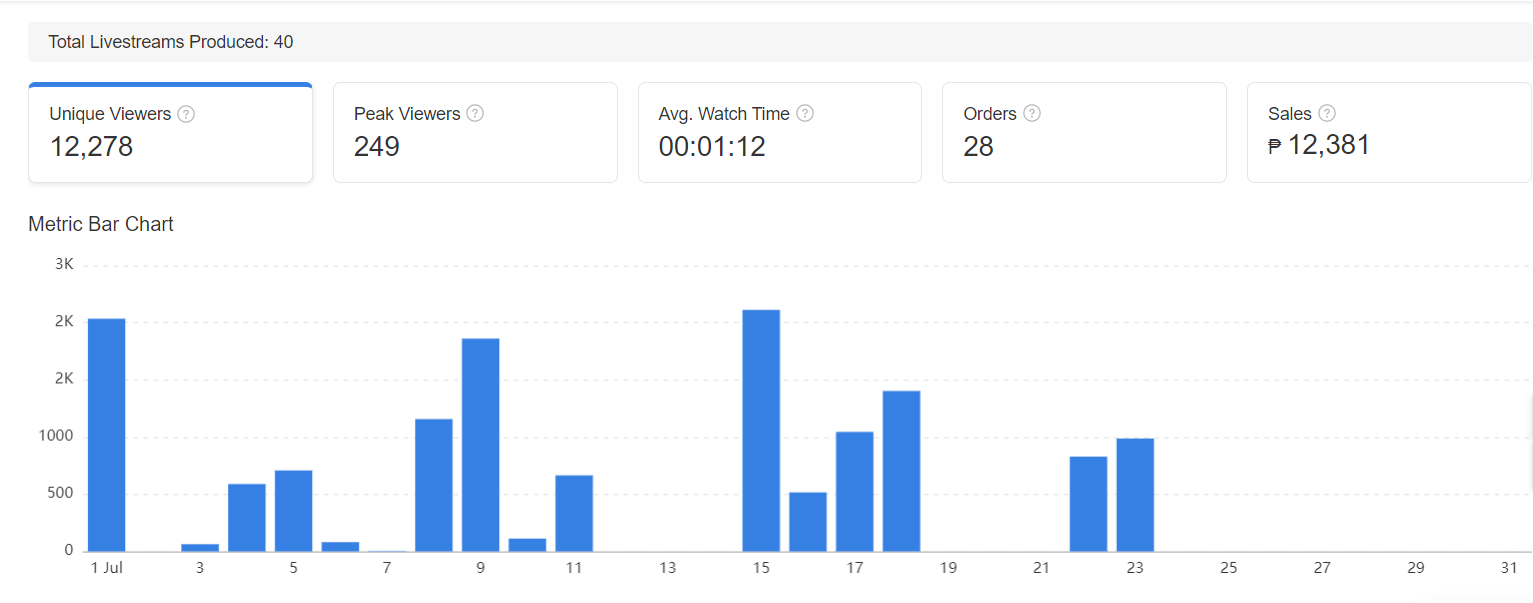Click the bar for day 11
This screenshot has height=603, width=1533.
(x=574, y=513)
